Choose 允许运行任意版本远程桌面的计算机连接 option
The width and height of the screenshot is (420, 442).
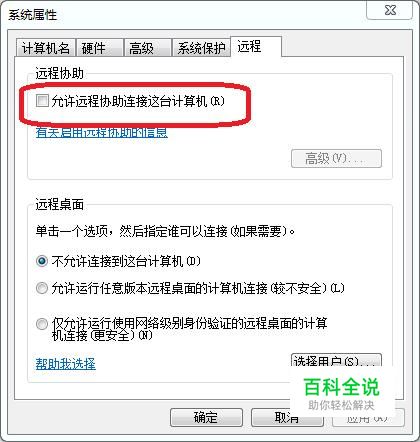(x=42, y=288)
